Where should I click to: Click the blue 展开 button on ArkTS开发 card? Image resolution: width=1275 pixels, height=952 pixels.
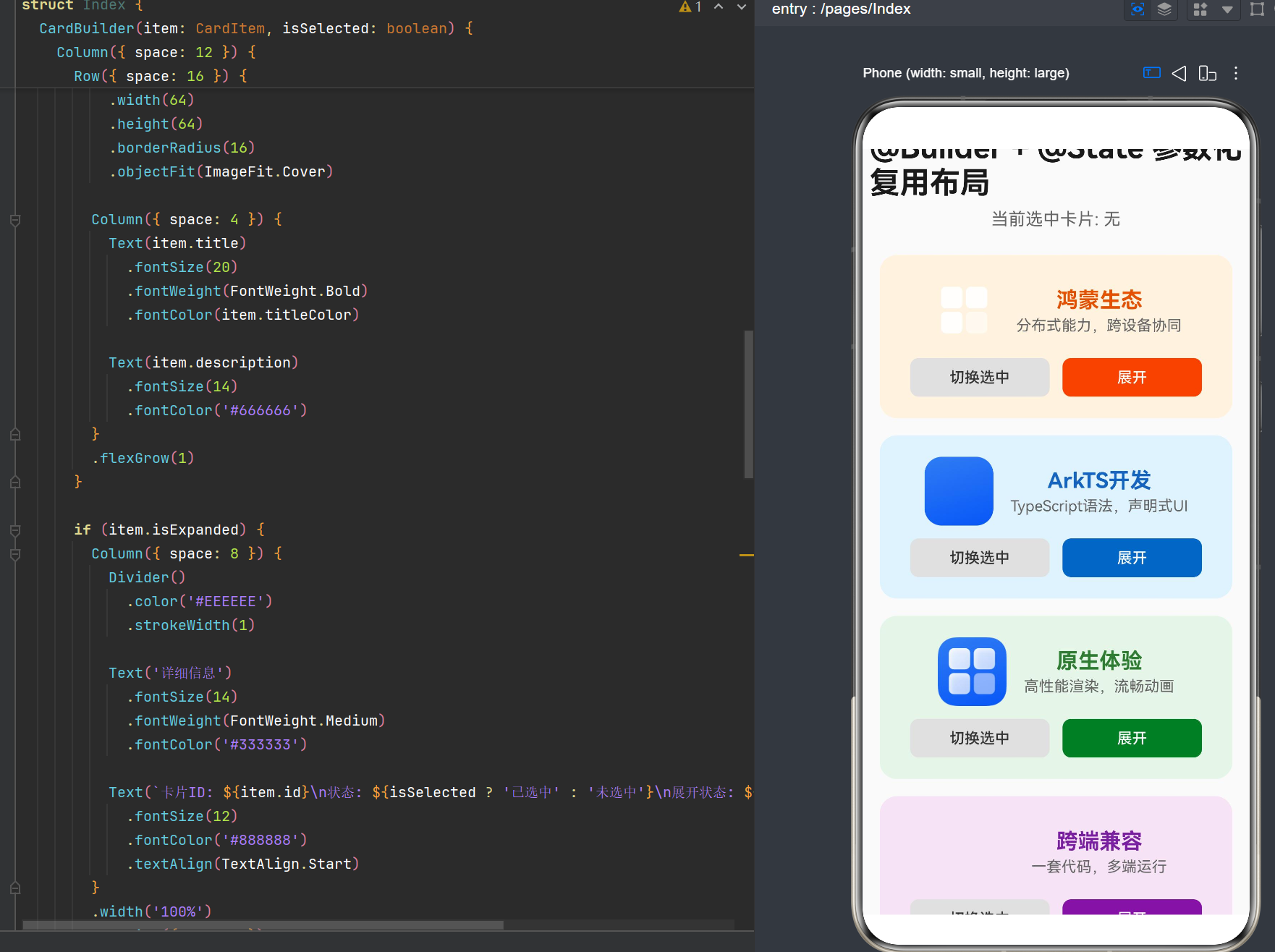pos(1132,558)
